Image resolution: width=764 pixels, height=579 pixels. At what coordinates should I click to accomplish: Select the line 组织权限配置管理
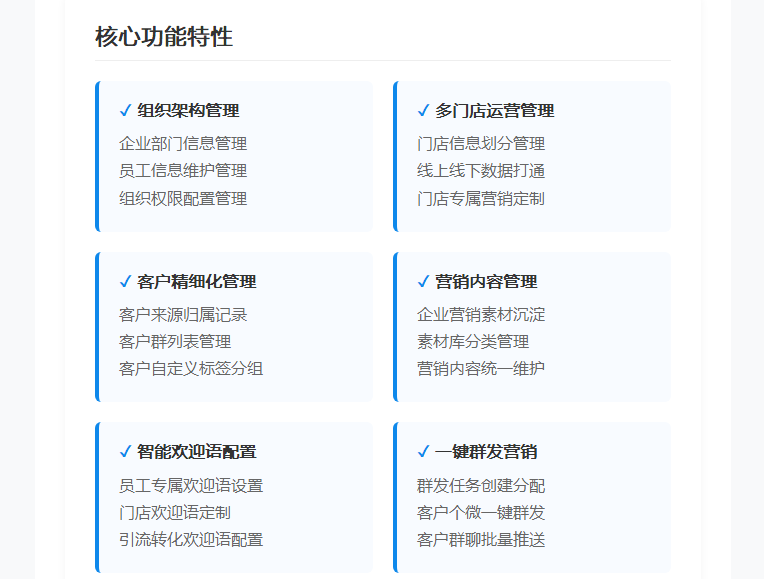[x=183, y=199]
